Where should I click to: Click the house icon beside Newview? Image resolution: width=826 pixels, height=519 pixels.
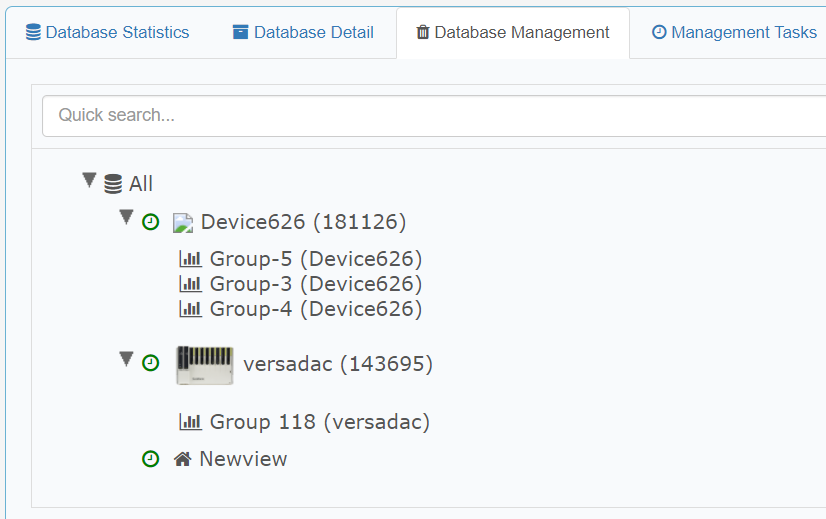tap(183, 459)
